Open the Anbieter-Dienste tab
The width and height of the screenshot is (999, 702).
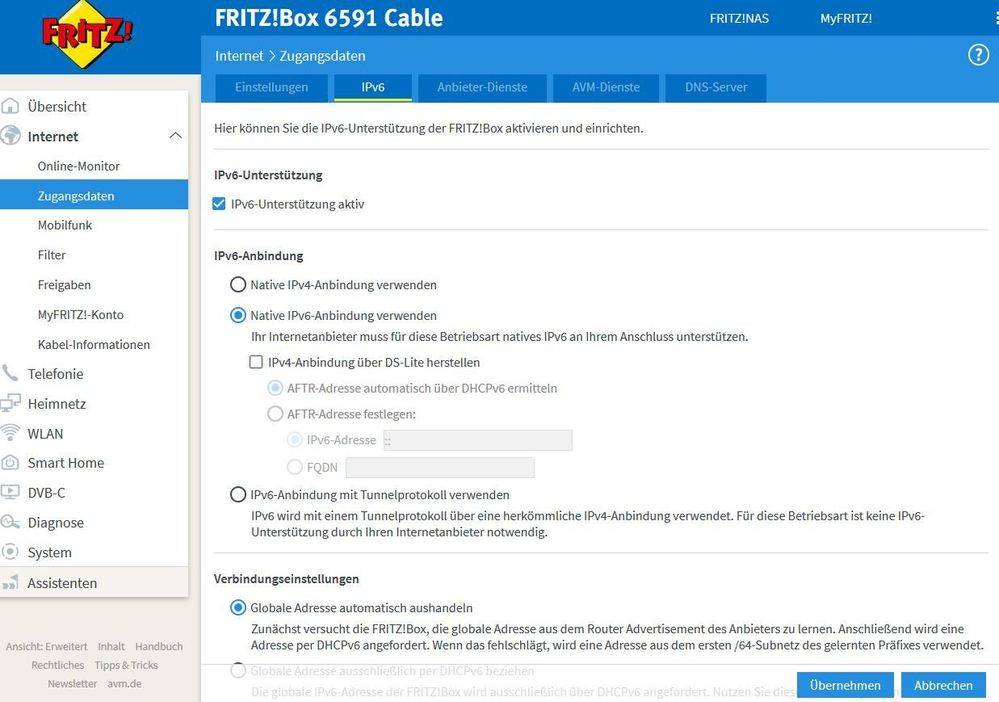pos(482,87)
